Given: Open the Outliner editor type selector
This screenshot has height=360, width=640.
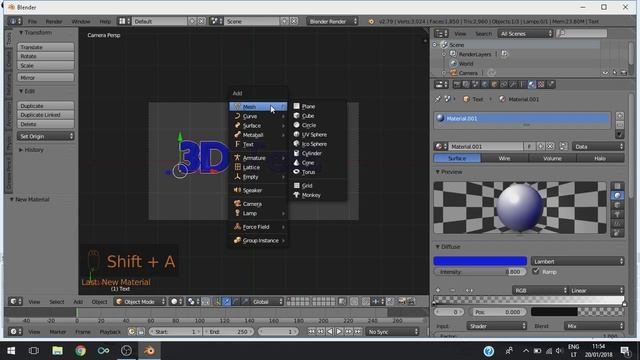Looking at the screenshot, I should (441, 33).
